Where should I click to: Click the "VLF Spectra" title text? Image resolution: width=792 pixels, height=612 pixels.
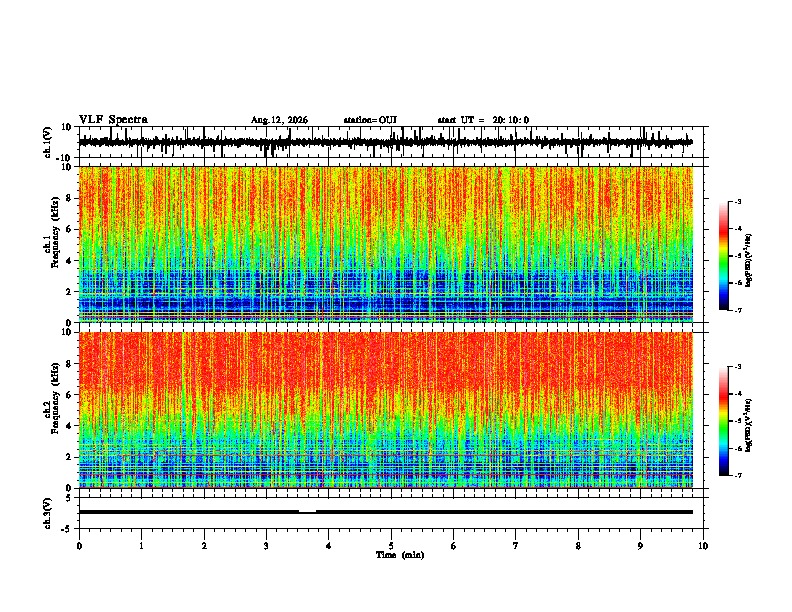[x=113, y=120]
